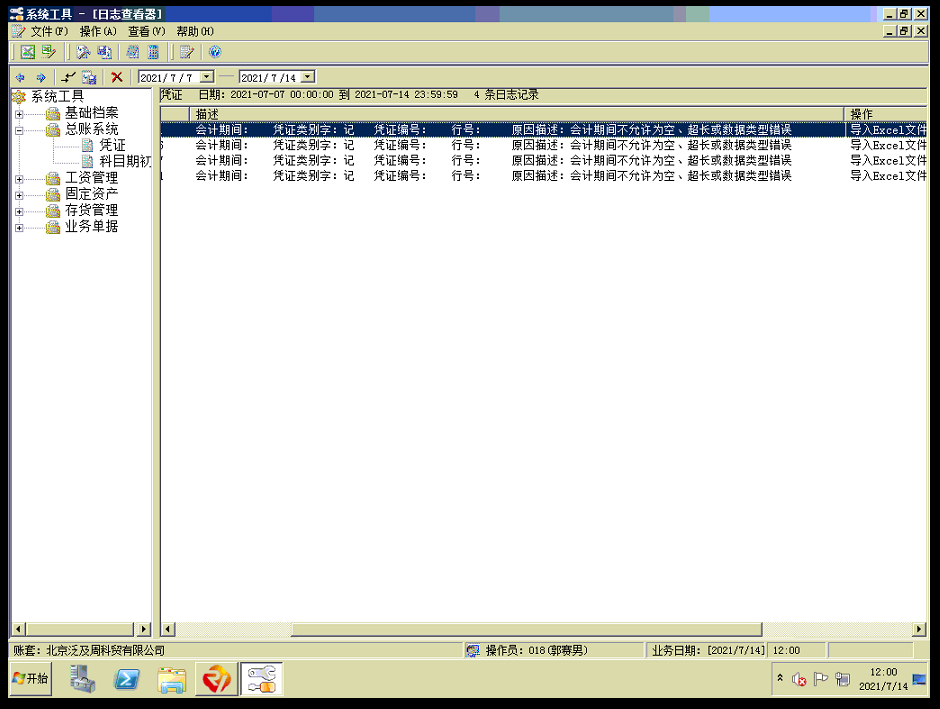Image resolution: width=940 pixels, height=709 pixels.
Task: Click the tree panel scroll-left arrow
Action: (19, 629)
